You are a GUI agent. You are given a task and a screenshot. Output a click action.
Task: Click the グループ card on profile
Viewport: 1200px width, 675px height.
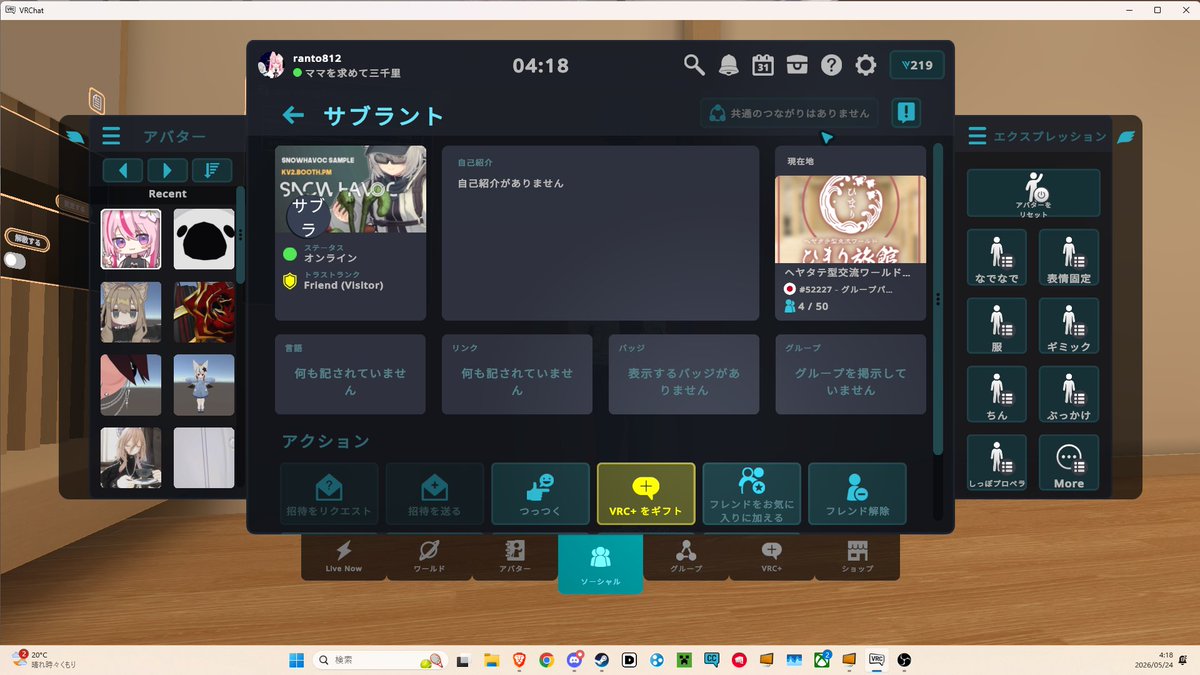[x=851, y=374]
